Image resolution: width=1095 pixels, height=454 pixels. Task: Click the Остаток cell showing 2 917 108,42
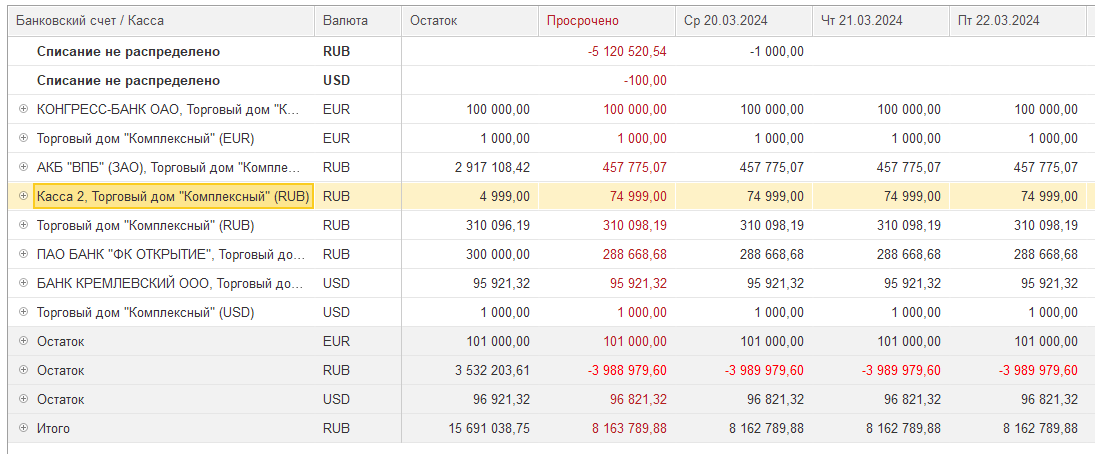point(492,167)
